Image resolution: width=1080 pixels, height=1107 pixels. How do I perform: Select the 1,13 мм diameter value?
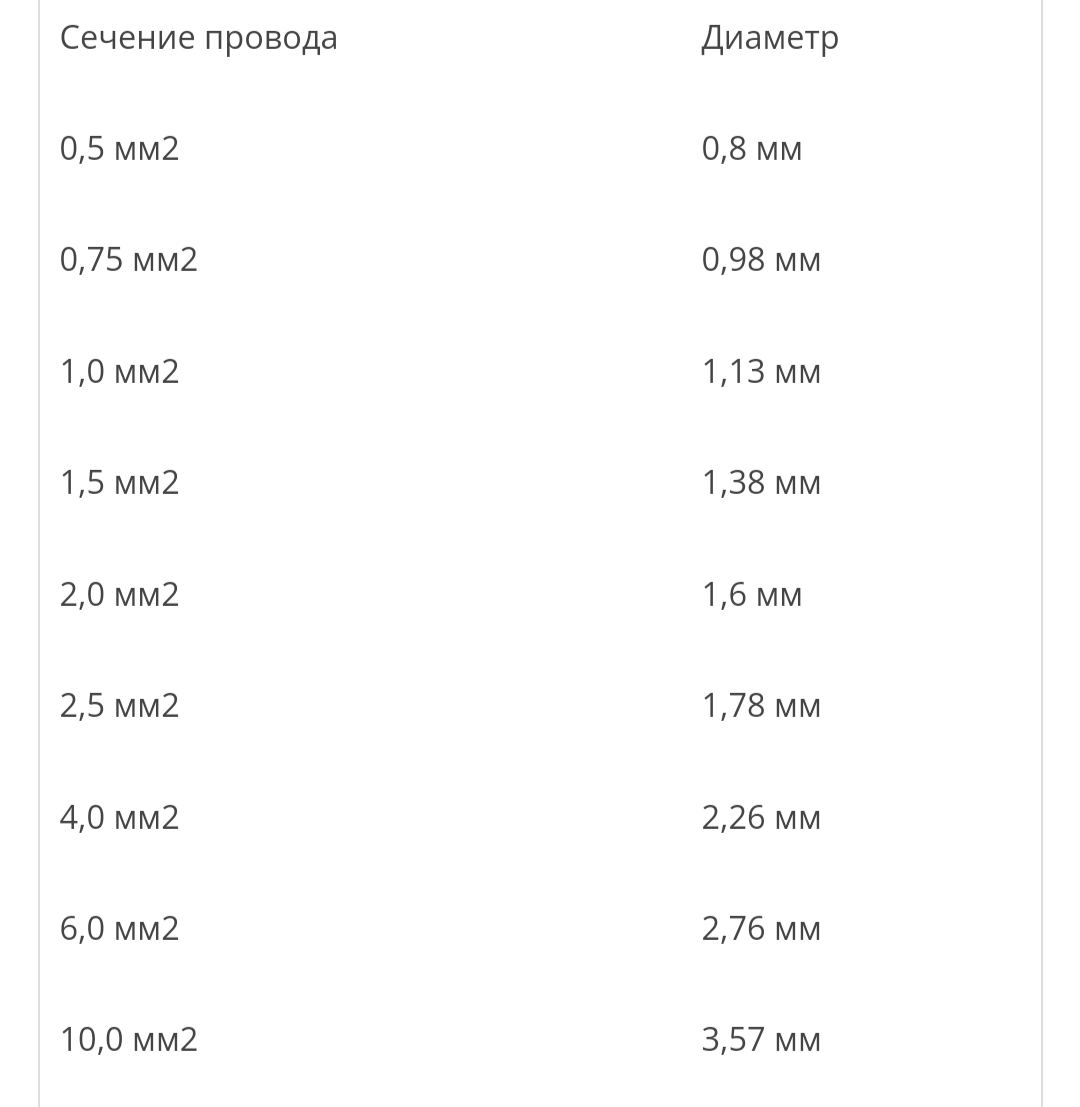[x=761, y=371]
